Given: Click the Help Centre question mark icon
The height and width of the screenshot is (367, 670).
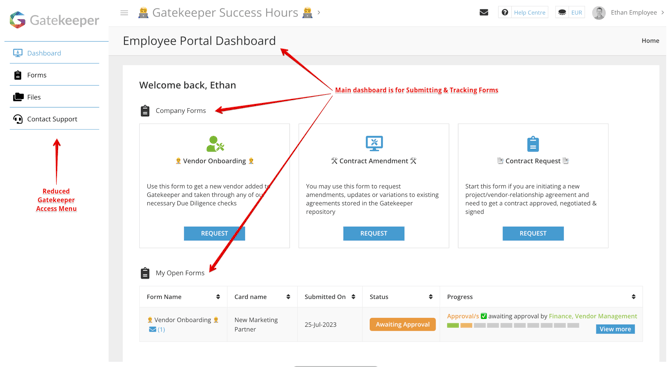Looking at the screenshot, I should (505, 12).
